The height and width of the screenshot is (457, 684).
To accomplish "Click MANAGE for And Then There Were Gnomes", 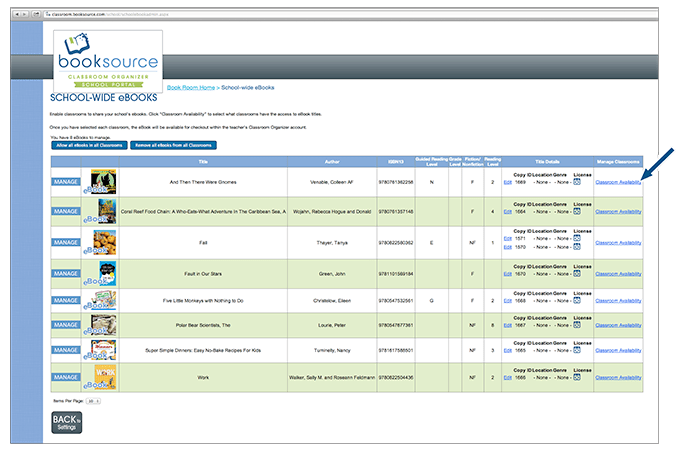I will 66,182.
